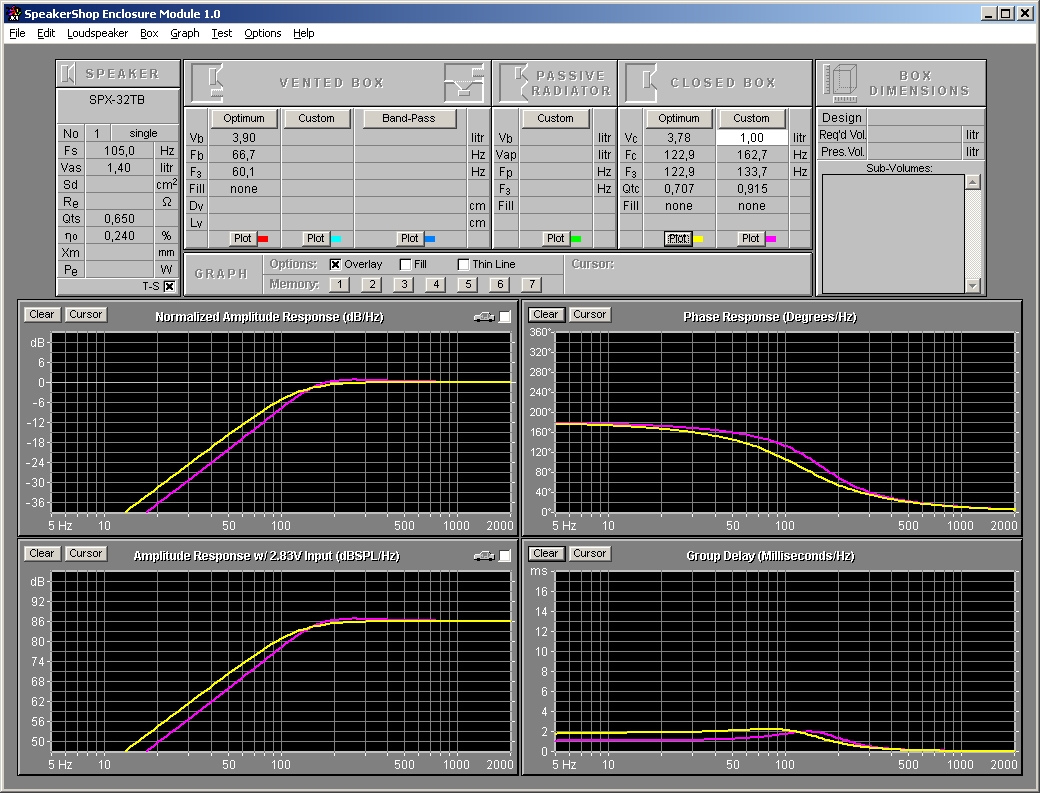Image resolution: width=1040 pixels, height=793 pixels.
Task: Click magenta swatch beside Closed Box Custom Plot
Action: (771, 239)
